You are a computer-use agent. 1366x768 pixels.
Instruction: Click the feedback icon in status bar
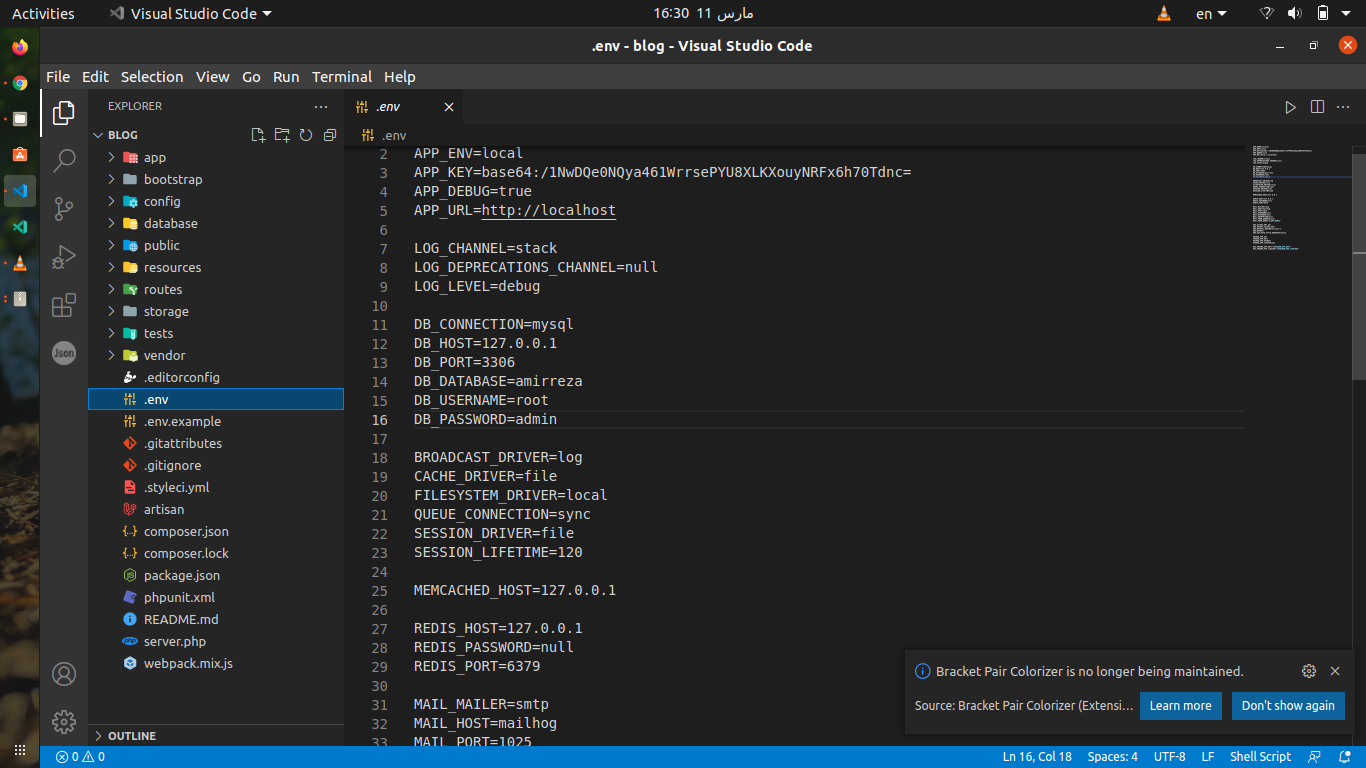point(1315,757)
